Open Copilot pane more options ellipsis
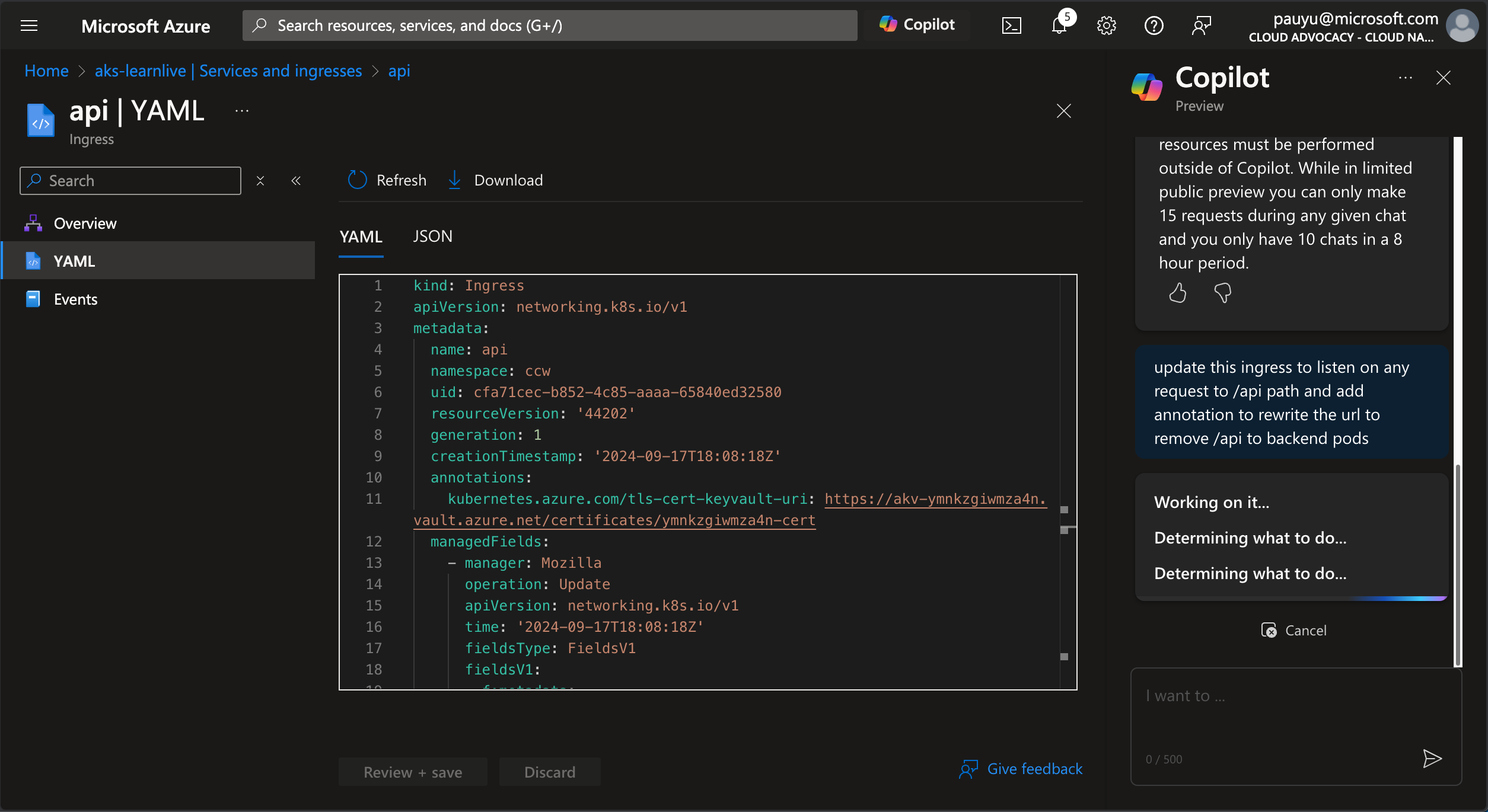1488x812 pixels. [x=1405, y=78]
